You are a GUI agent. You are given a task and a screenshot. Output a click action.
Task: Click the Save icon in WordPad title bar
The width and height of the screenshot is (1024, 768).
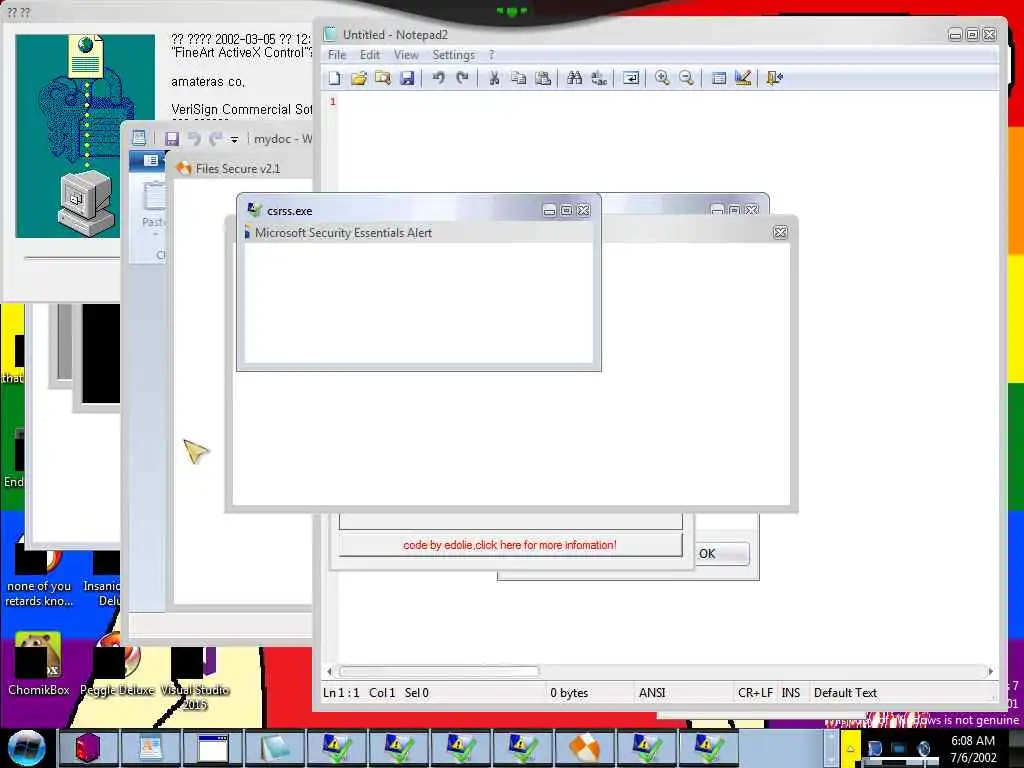tap(172, 138)
